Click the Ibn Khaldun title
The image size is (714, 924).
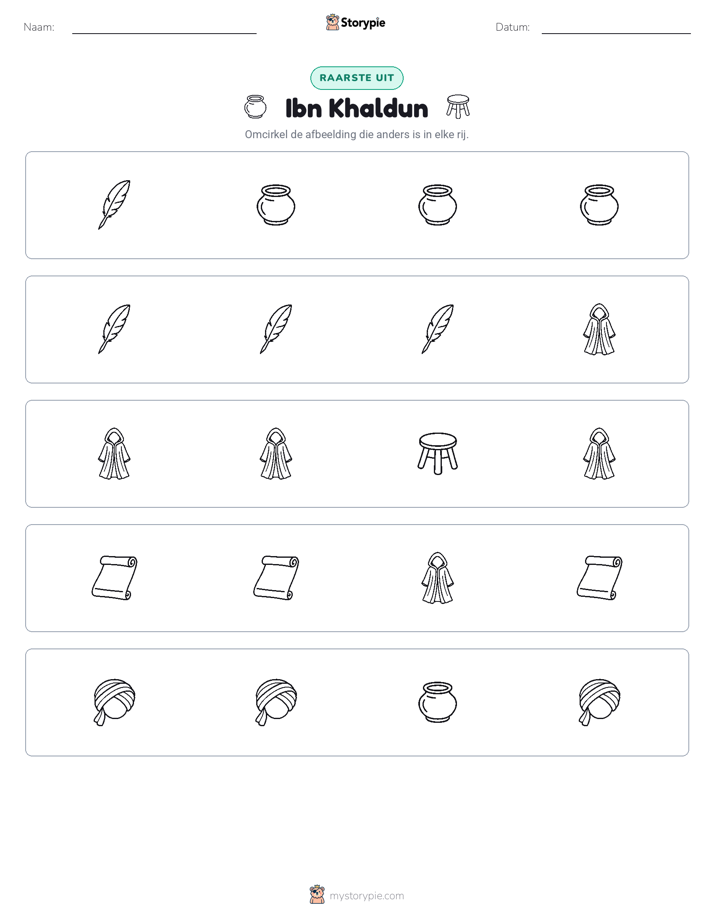357,108
